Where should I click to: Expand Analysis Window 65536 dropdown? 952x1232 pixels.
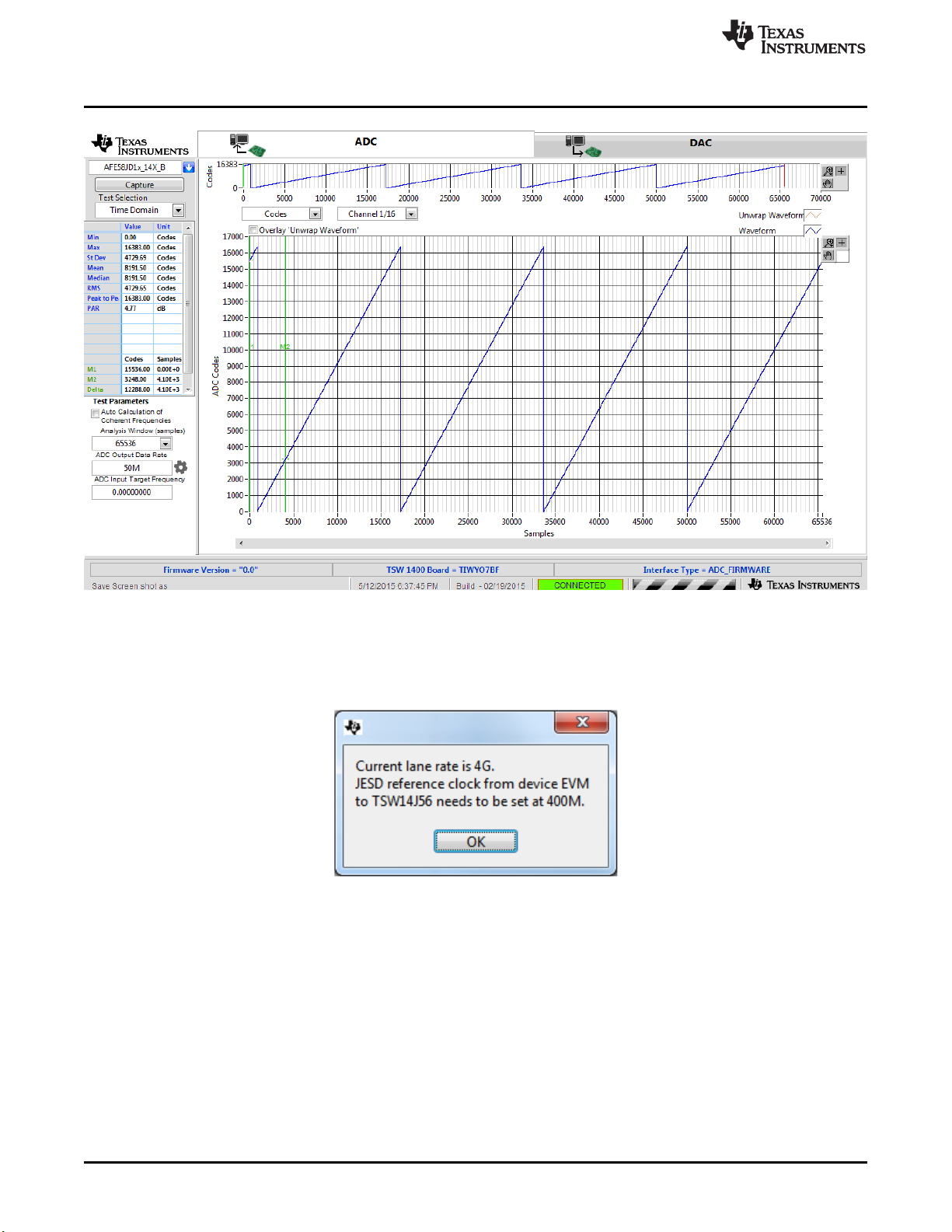coord(166,444)
